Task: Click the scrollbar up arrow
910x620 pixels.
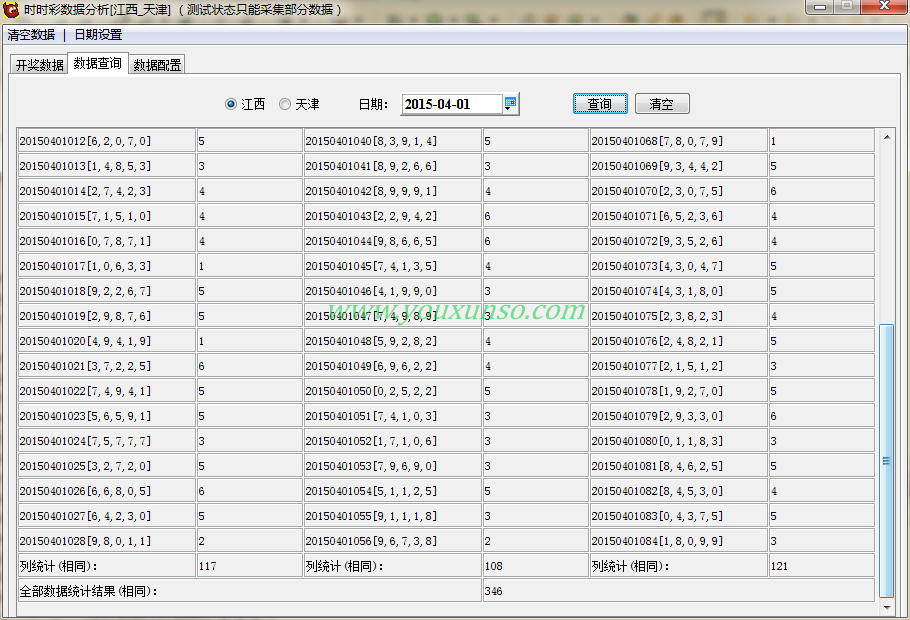Action: coord(886,137)
